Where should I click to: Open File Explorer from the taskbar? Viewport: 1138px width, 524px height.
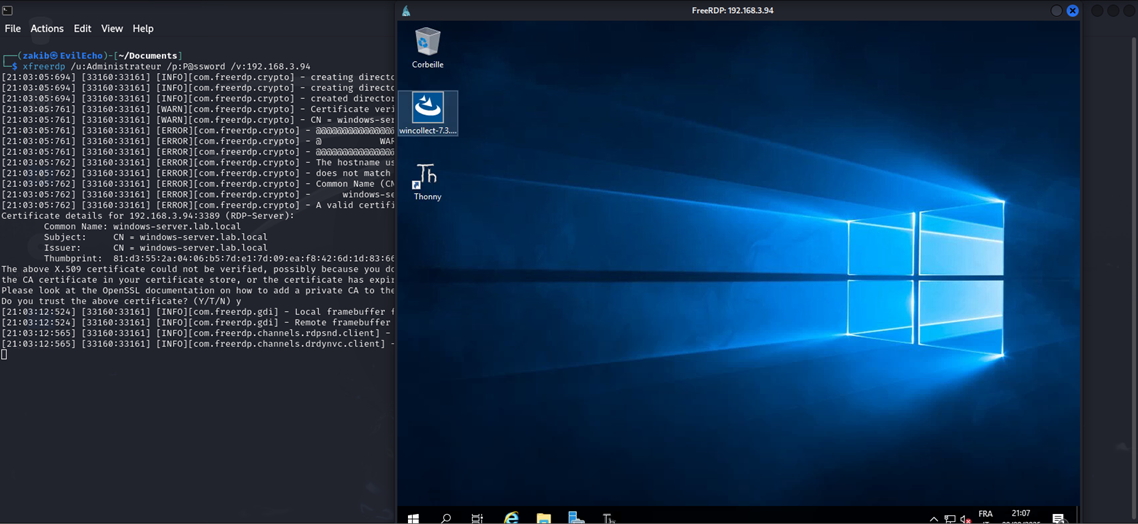(544, 518)
